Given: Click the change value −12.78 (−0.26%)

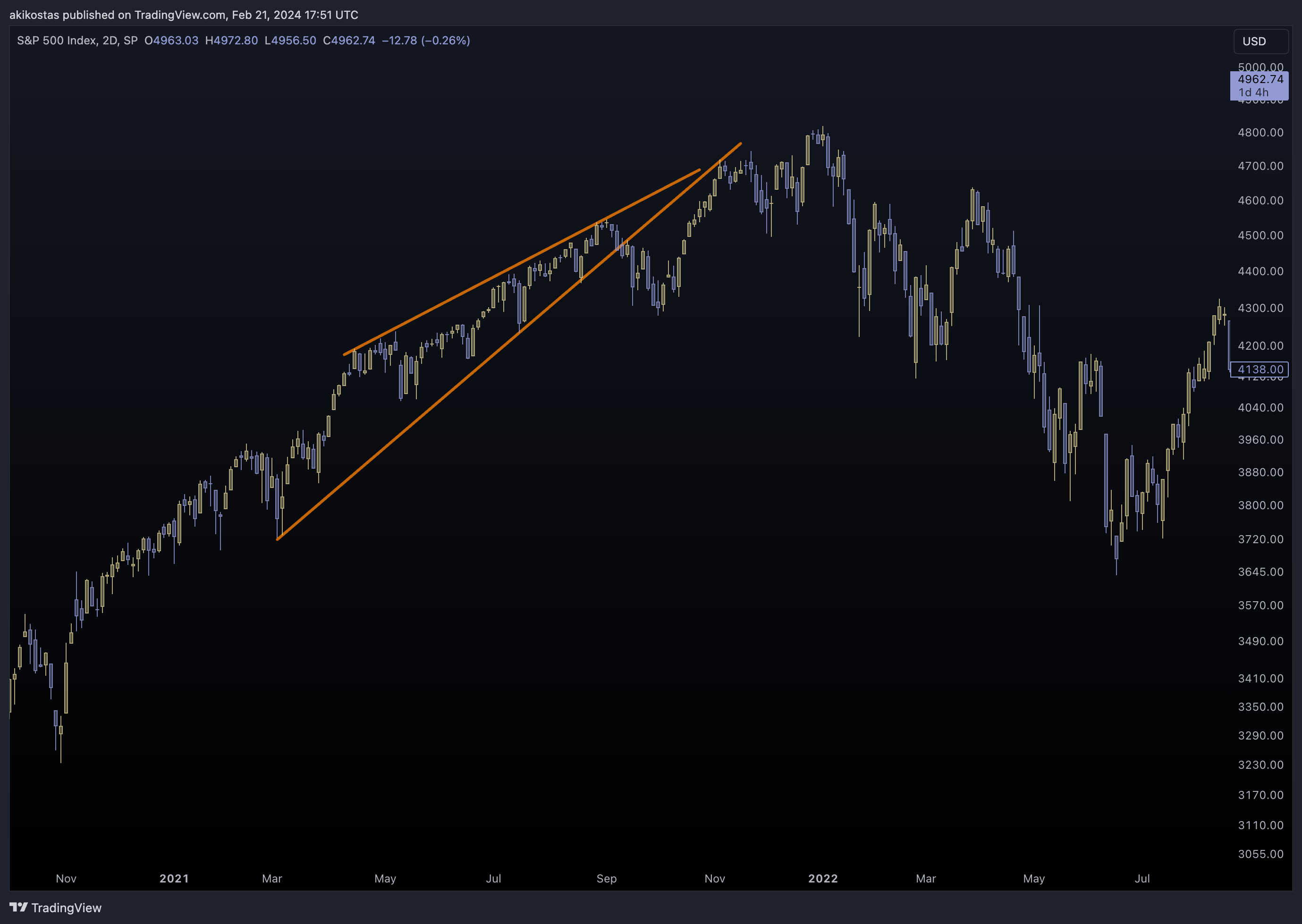Looking at the screenshot, I should coord(426,41).
